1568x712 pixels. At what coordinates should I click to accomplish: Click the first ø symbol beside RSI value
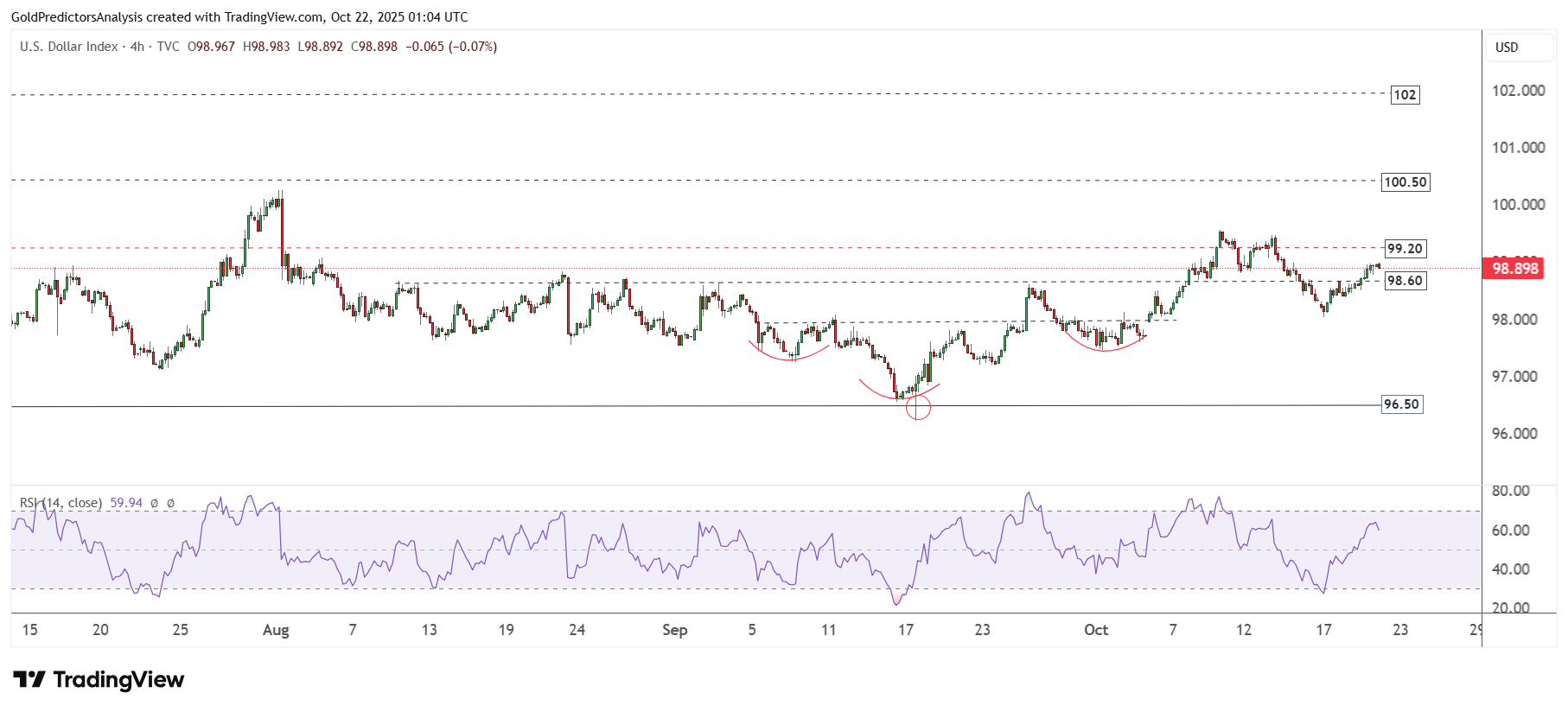point(154,503)
